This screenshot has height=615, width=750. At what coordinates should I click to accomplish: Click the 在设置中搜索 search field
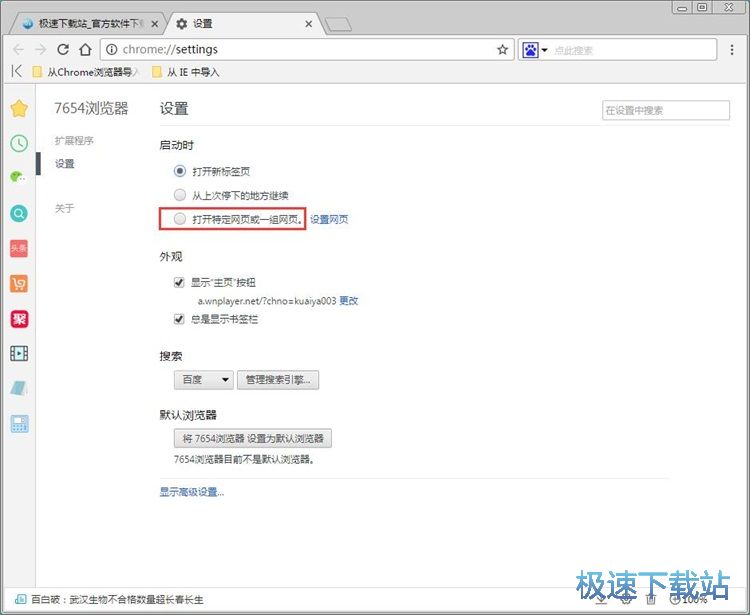[x=666, y=110]
